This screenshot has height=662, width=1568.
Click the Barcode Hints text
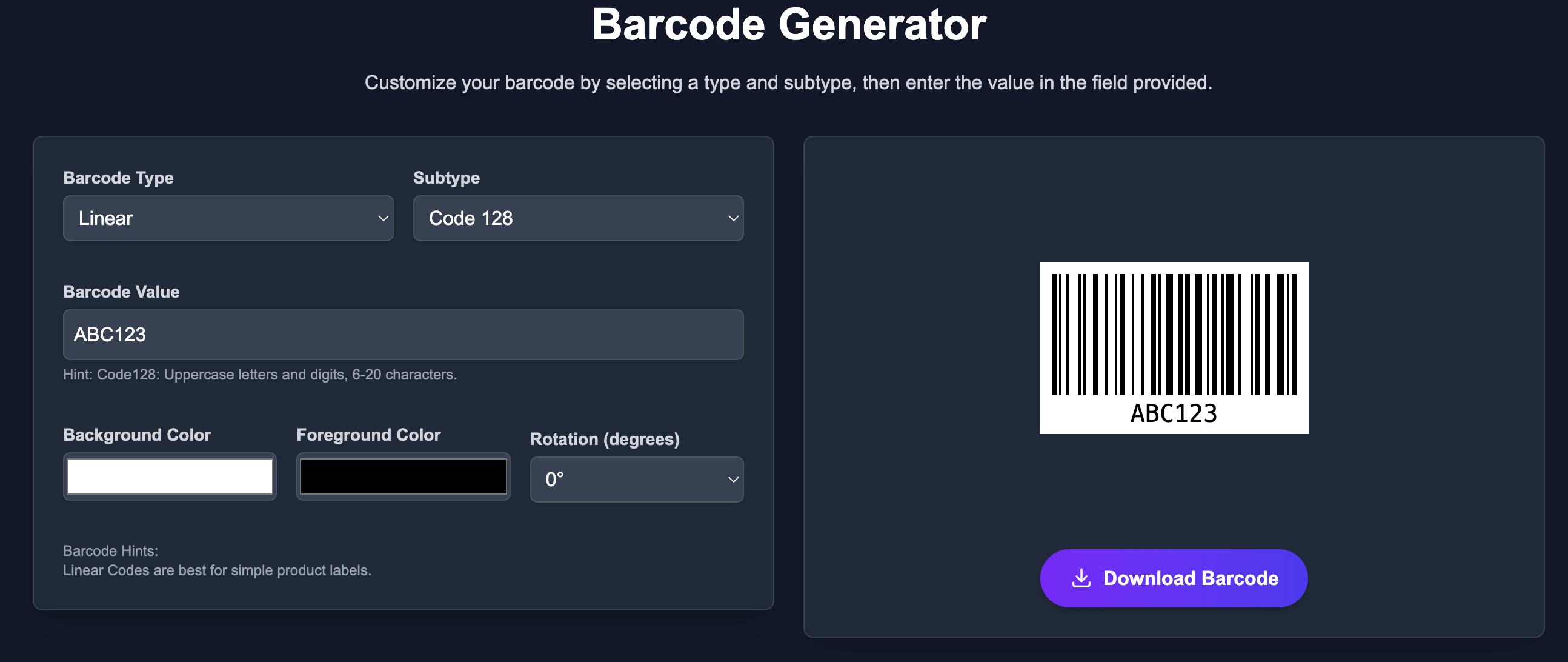[110, 550]
